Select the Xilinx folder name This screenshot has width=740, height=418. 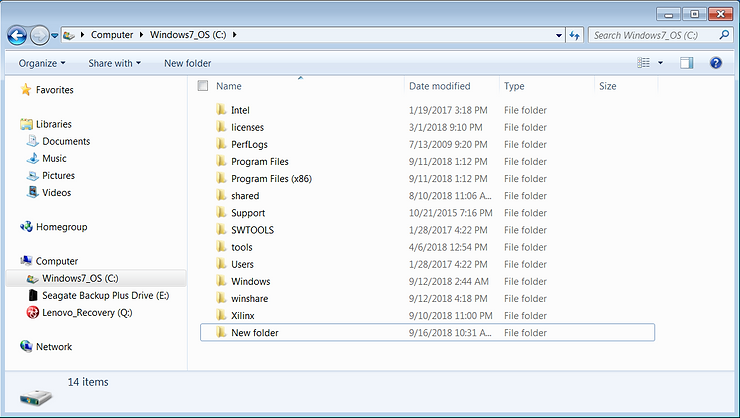pyautogui.click(x=243, y=316)
